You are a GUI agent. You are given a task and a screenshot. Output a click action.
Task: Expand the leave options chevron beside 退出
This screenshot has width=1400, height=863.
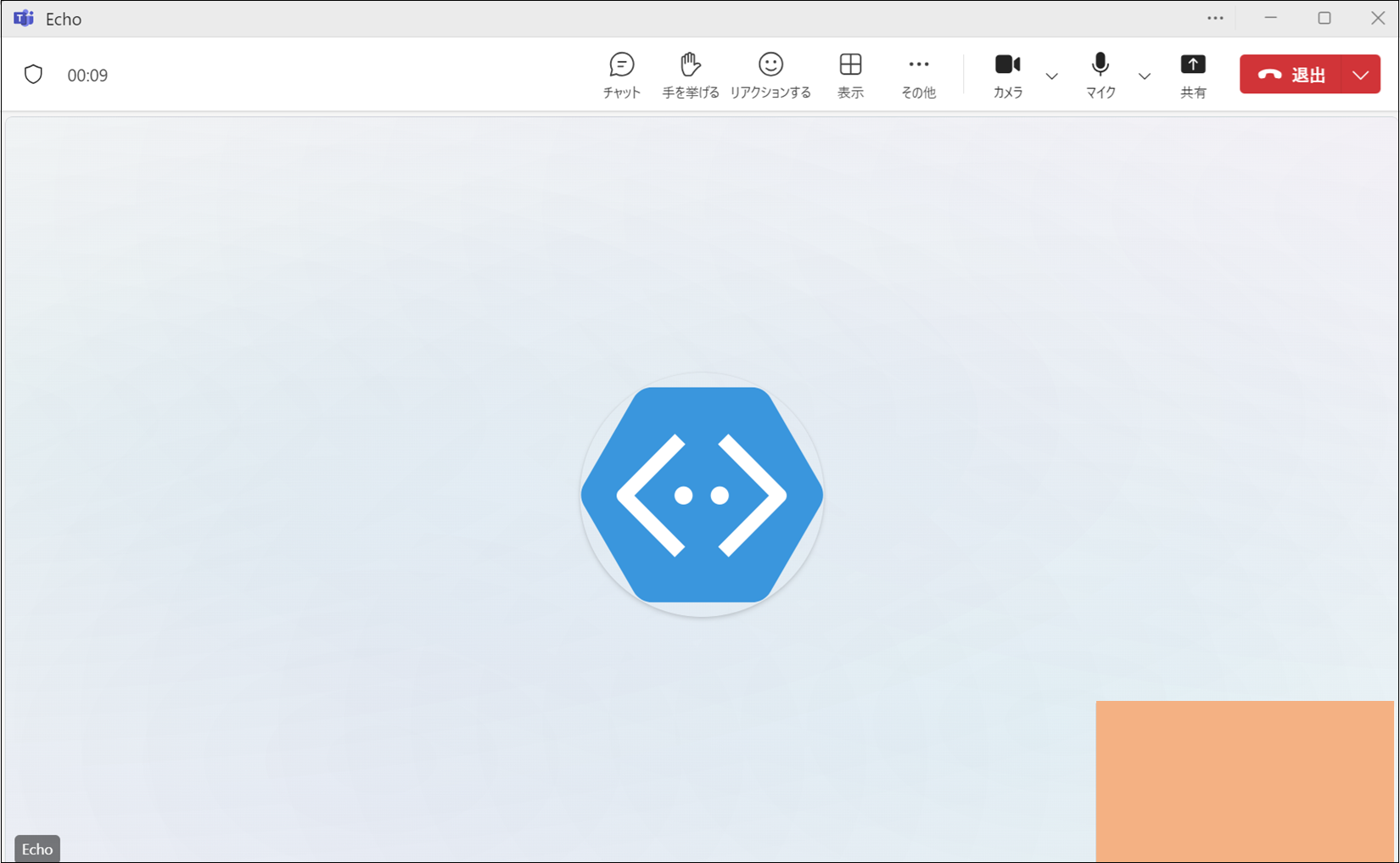[1360, 75]
